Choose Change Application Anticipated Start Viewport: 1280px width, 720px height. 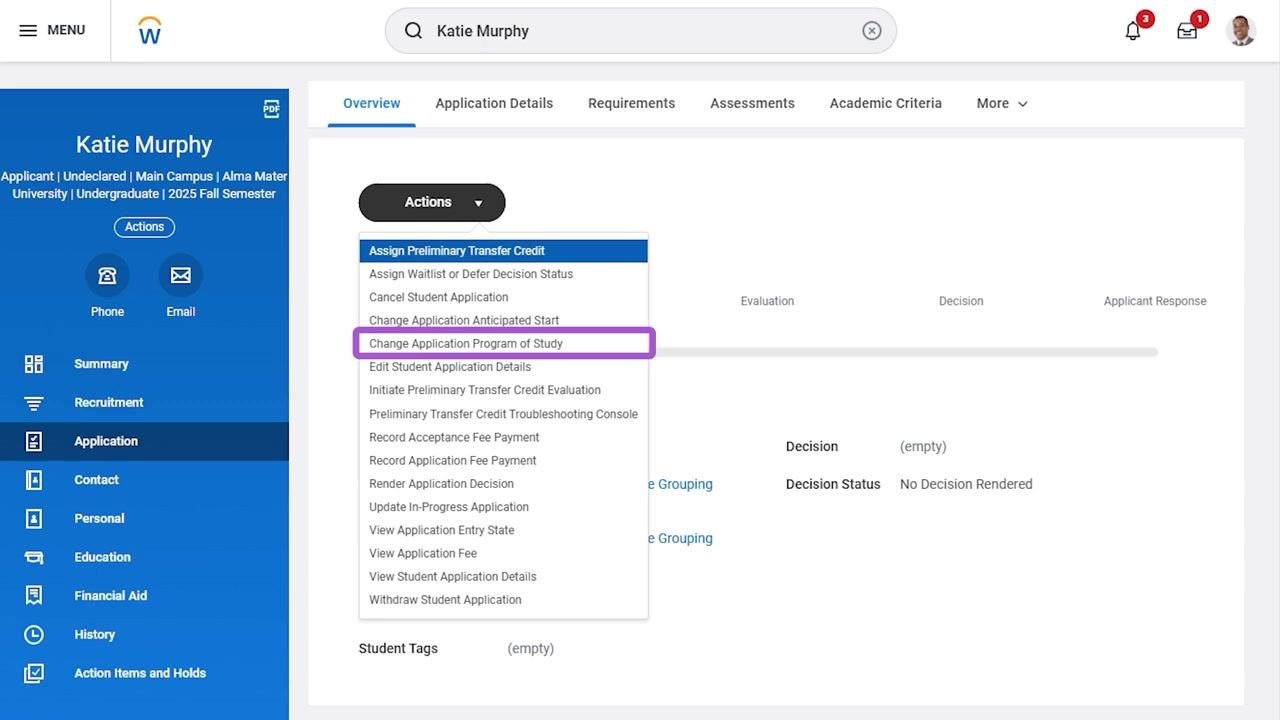(504, 320)
